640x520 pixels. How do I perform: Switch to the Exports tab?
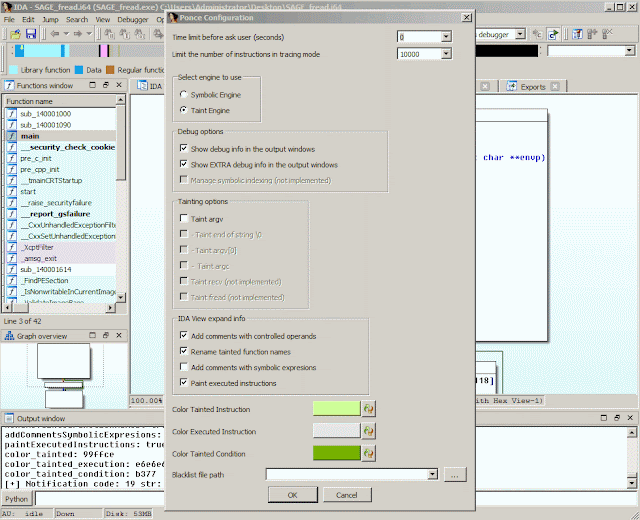pyautogui.click(x=533, y=87)
